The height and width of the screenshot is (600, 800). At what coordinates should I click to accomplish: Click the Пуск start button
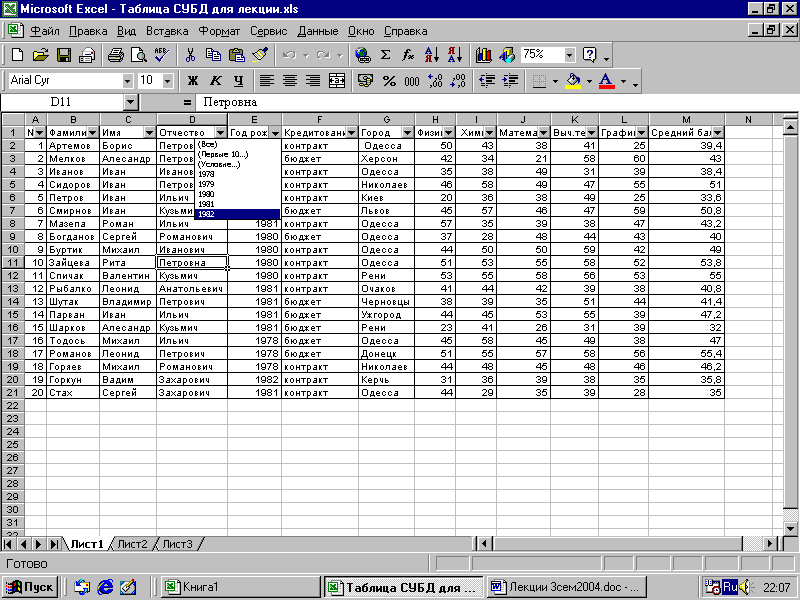coord(31,587)
